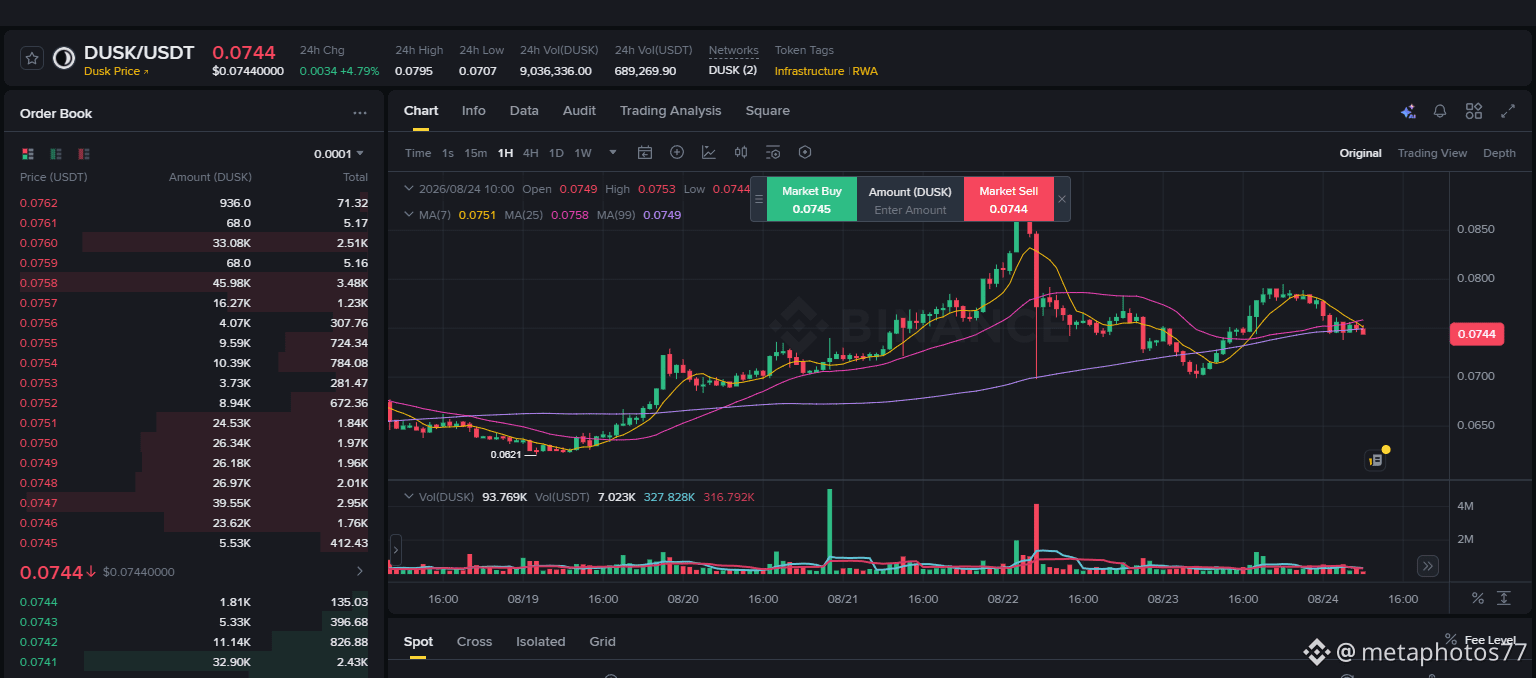The width and height of the screenshot is (1536, 678).
Task: Select the 1H time interval
Action: [505, 153]
